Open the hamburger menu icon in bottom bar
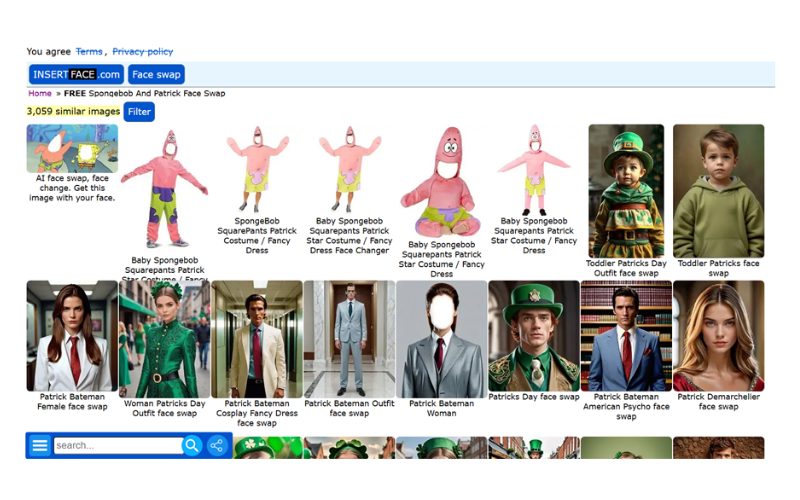This screenshot has height=500, width=800. (40, 445)
